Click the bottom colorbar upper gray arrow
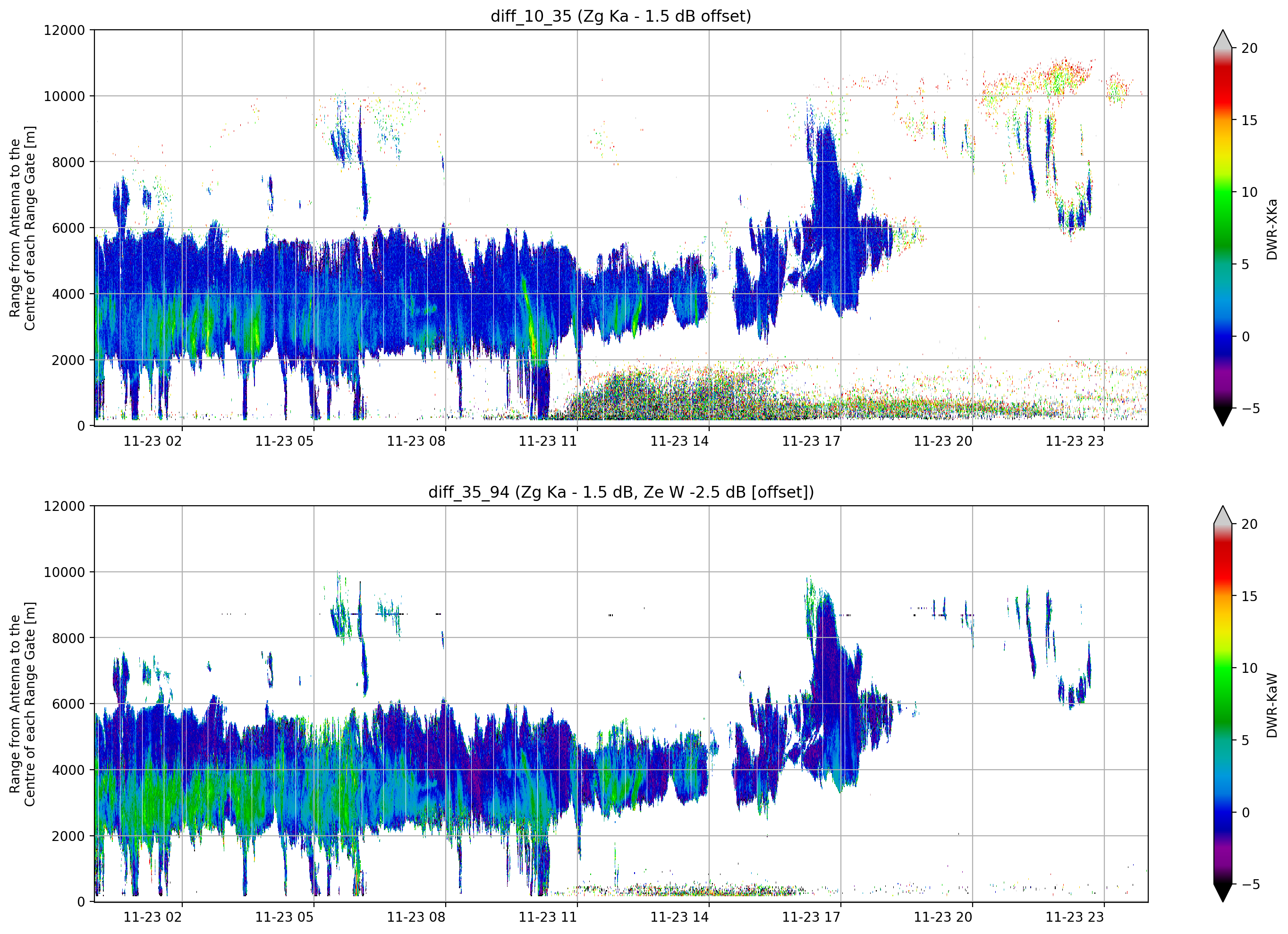This screenshot has width=1288, height=934. 1222,515
